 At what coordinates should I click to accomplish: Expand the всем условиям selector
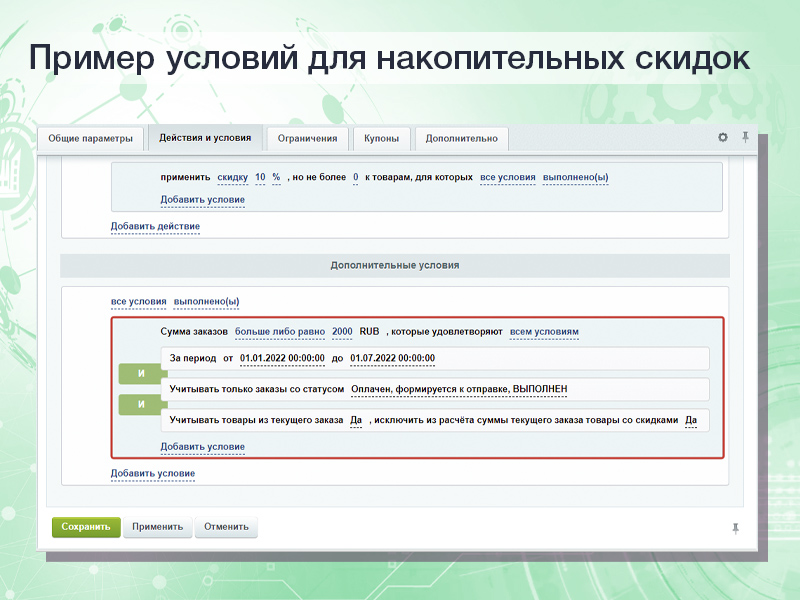point(544,331)
